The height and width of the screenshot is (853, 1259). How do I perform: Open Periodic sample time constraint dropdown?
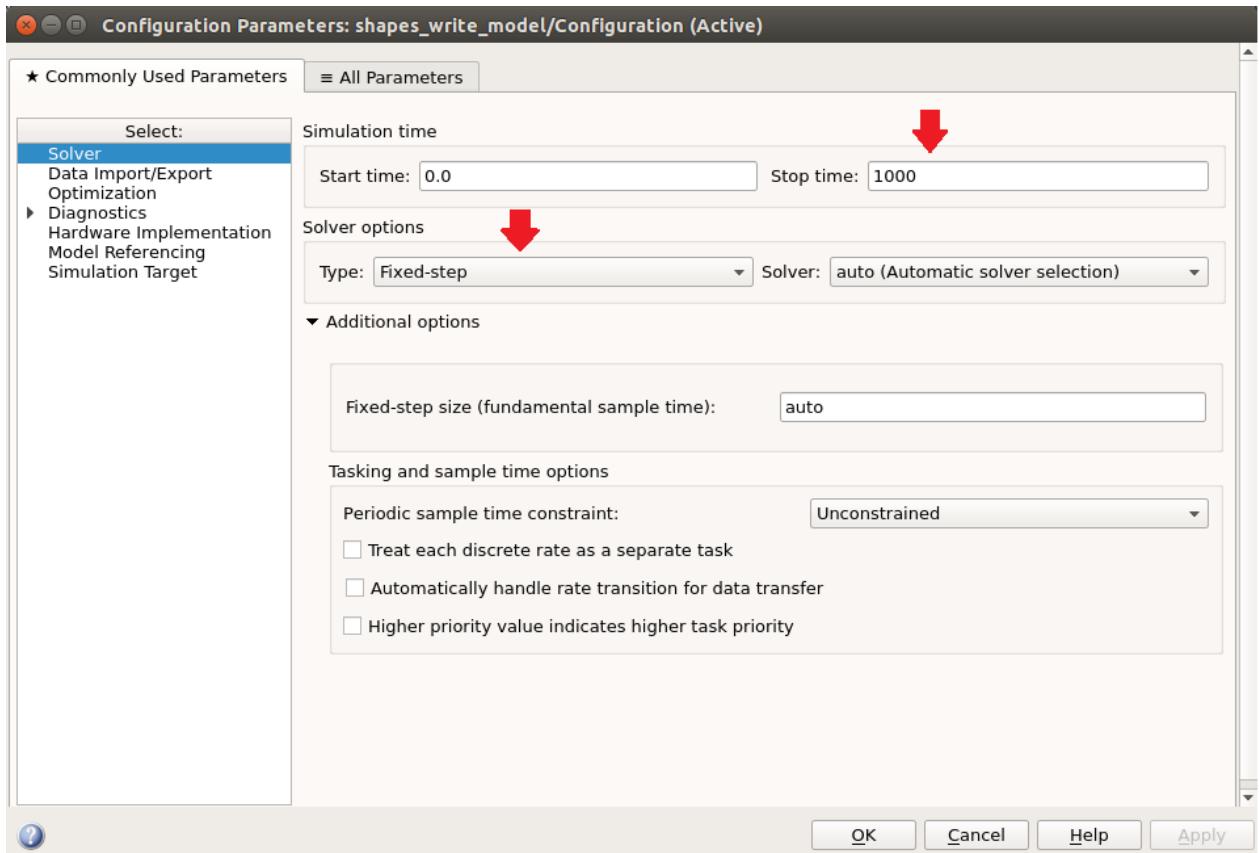click(1008, 513)
